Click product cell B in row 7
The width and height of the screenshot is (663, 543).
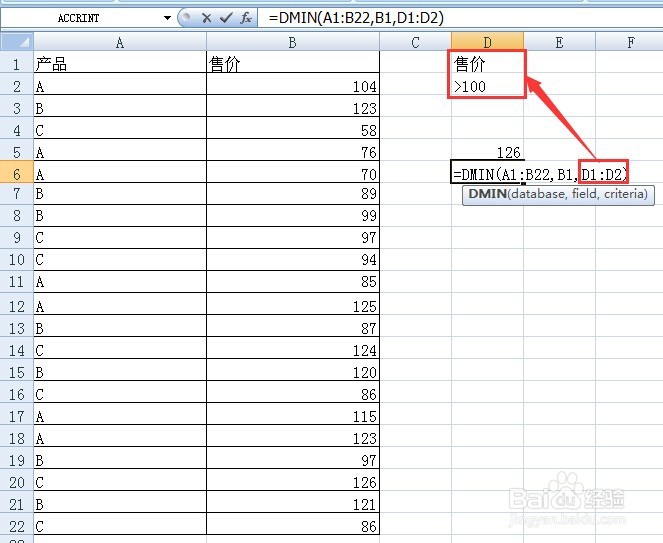120,194
